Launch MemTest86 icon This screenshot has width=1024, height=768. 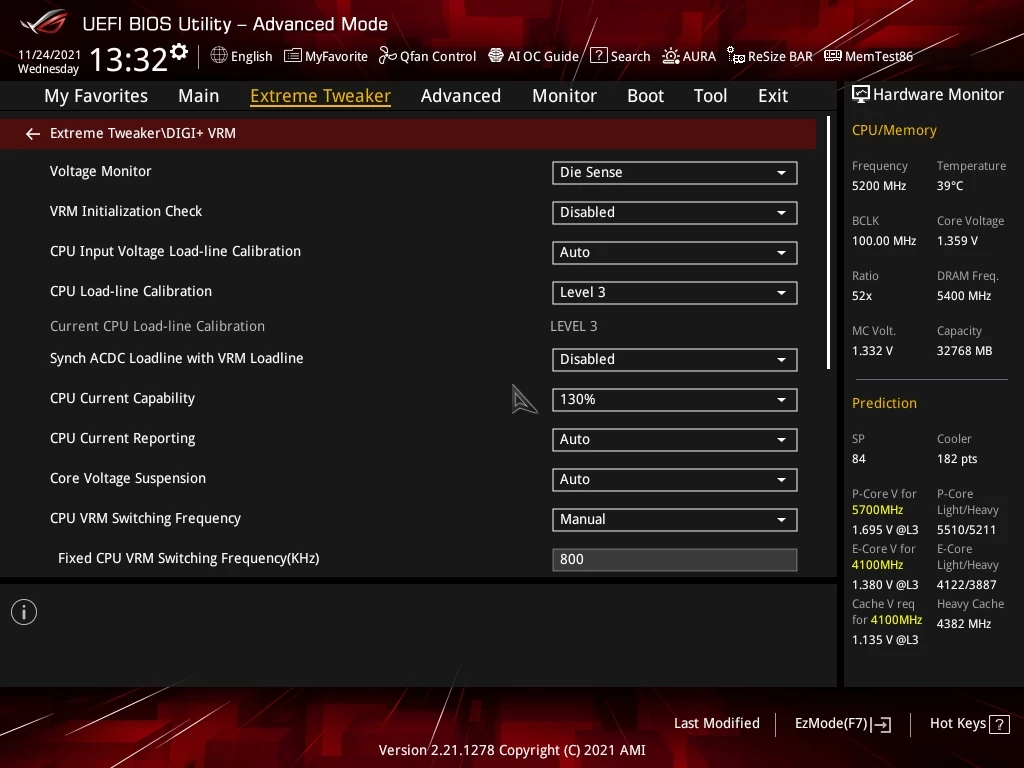(833, 56)
